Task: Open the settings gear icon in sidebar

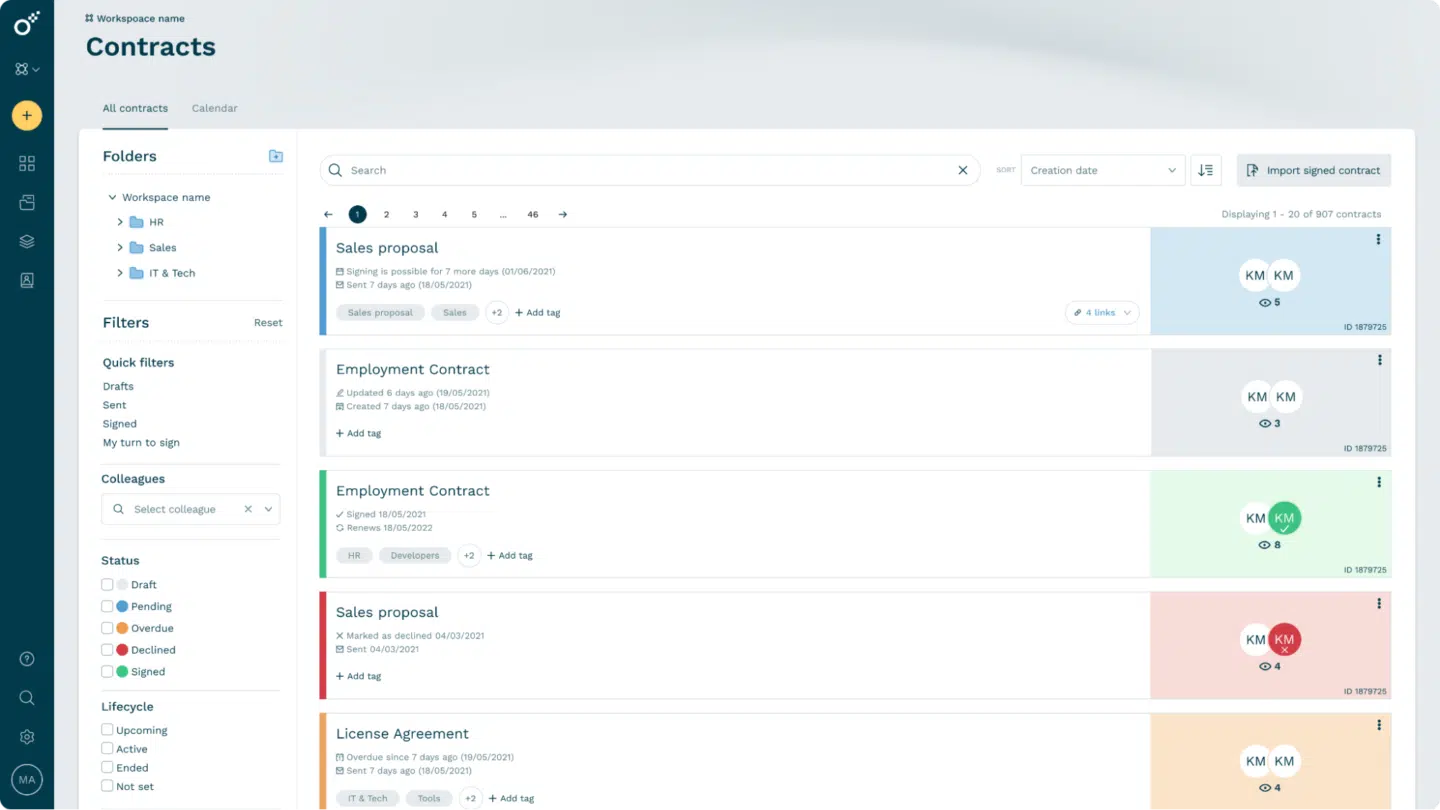Action: (x=27, y=737)
